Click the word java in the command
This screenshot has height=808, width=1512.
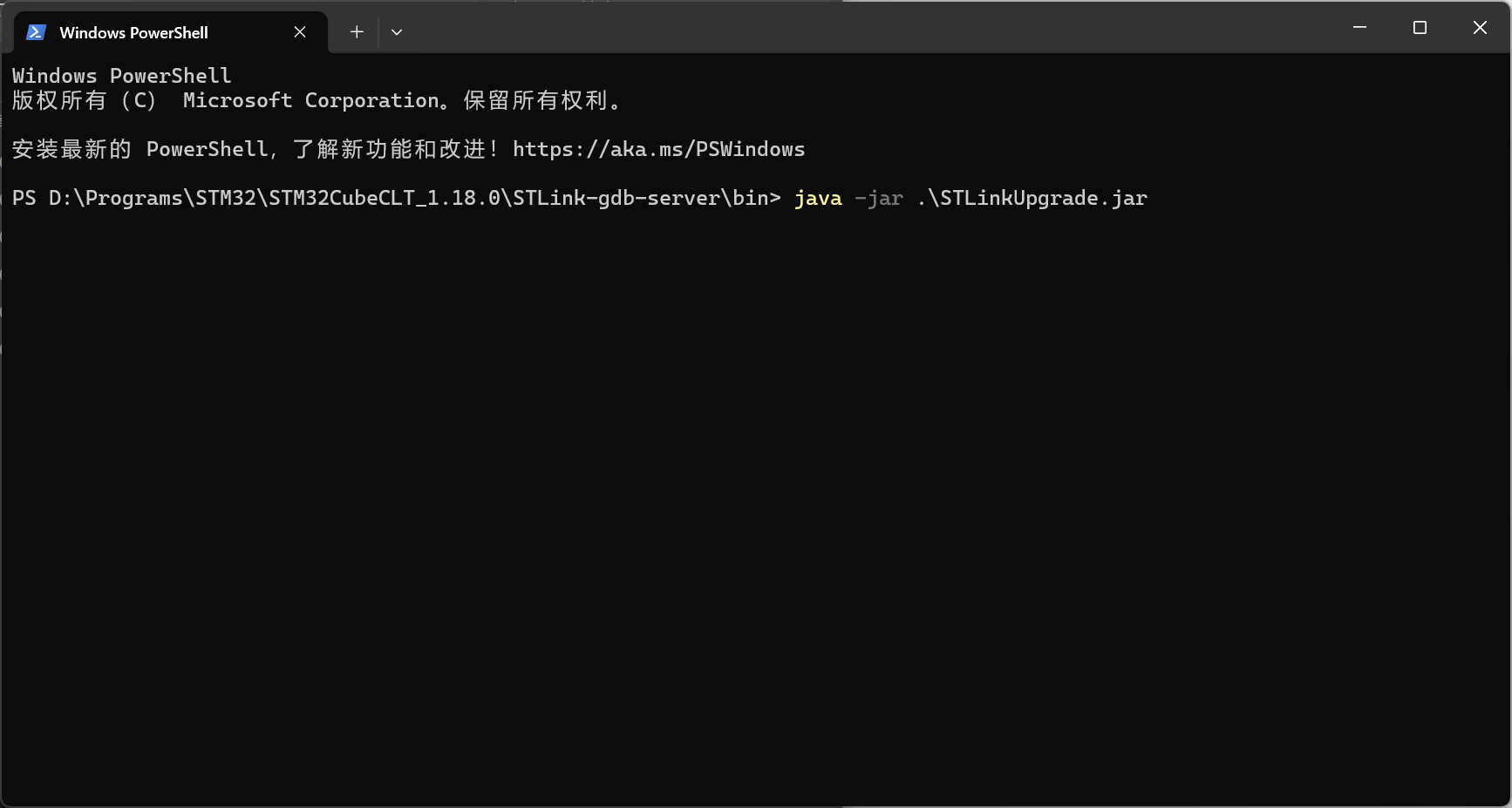(818, 198)
